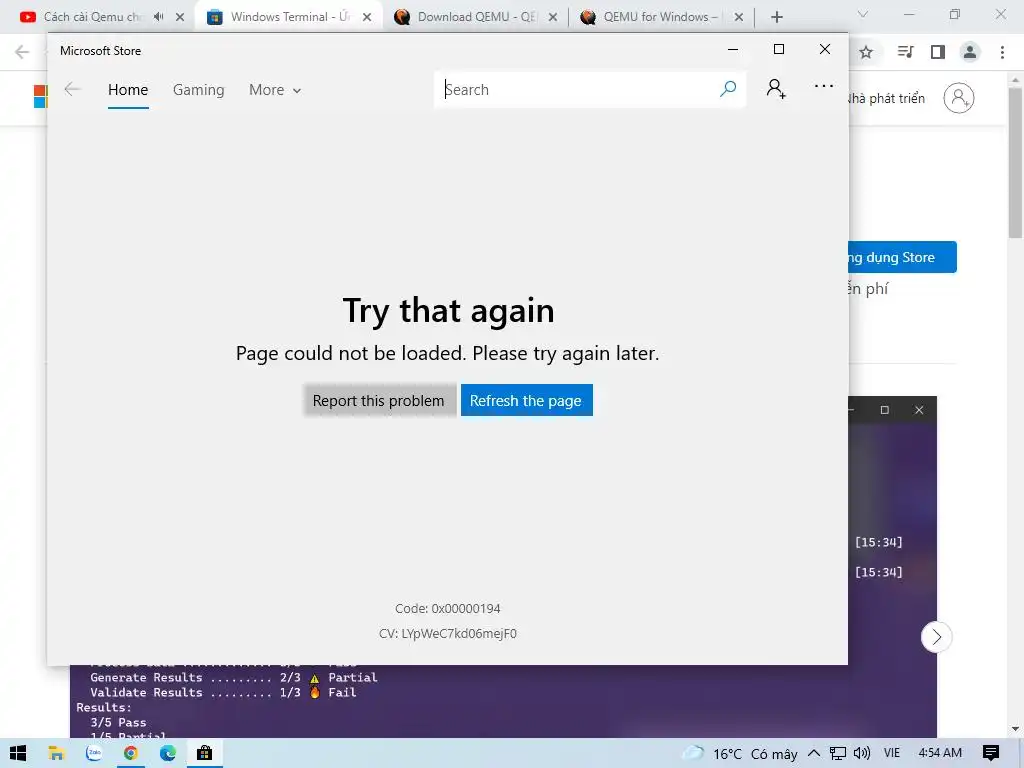Click the Microsoft Store taskbar icon
This screenshot has width=1024, height=768.
point(204,754)
